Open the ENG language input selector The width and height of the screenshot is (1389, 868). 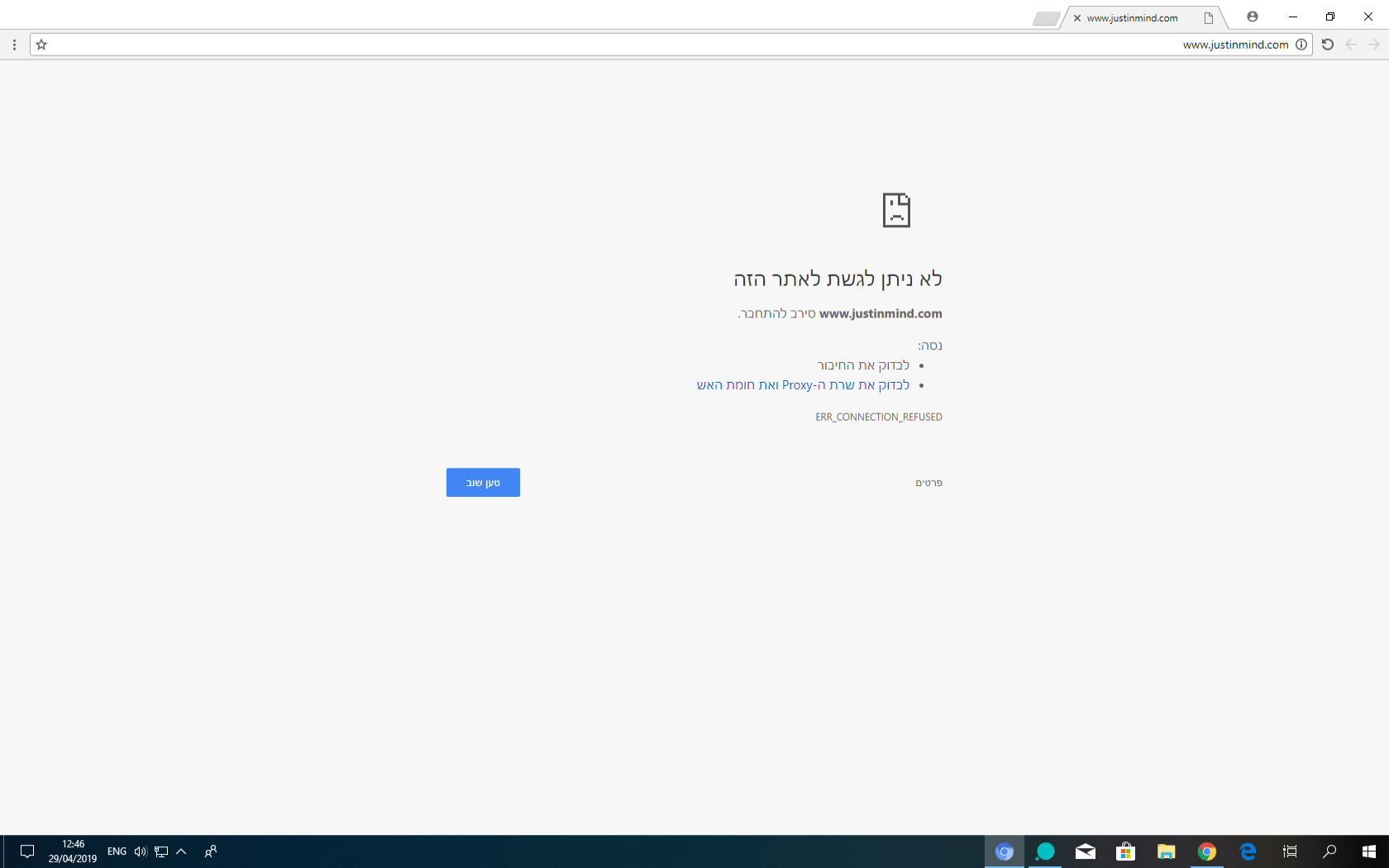pos(117,851)
